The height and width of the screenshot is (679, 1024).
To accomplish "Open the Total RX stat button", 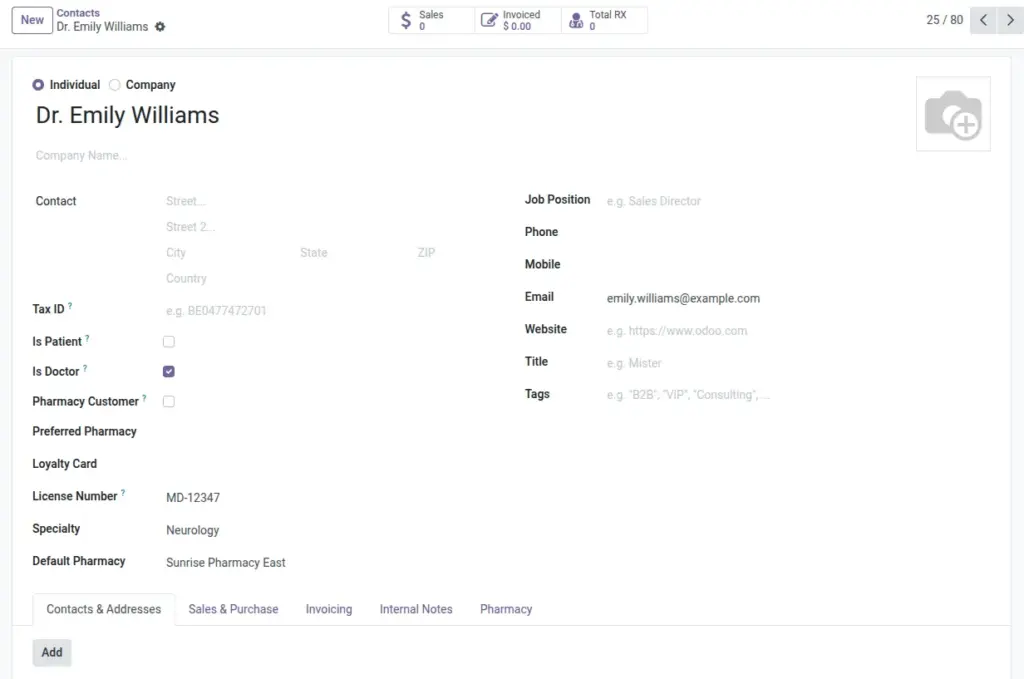I will point(604,20).
